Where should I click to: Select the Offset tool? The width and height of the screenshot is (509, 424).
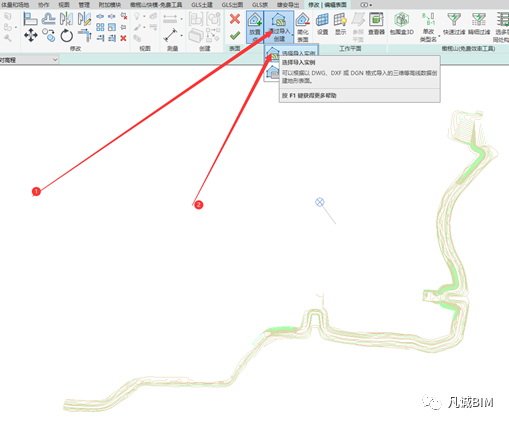click(x=48, y=19)
